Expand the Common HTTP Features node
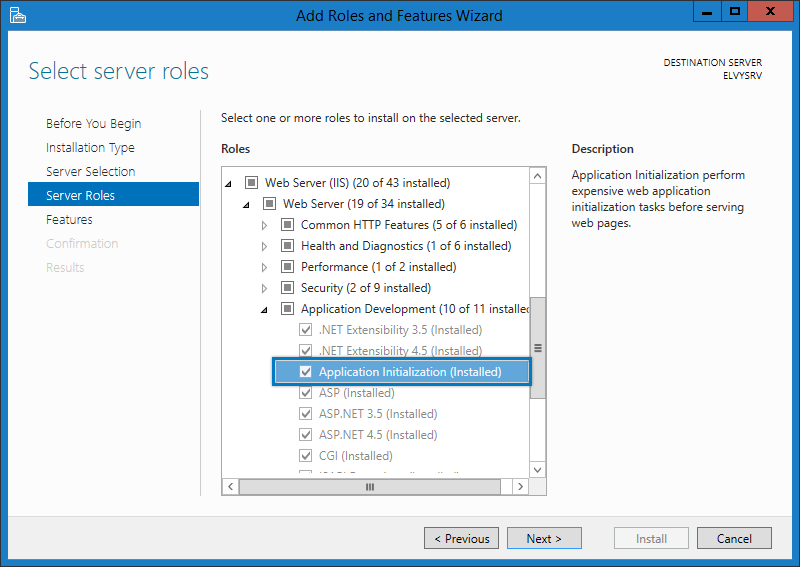The image size is (800, 567). [x=265, y=226]
